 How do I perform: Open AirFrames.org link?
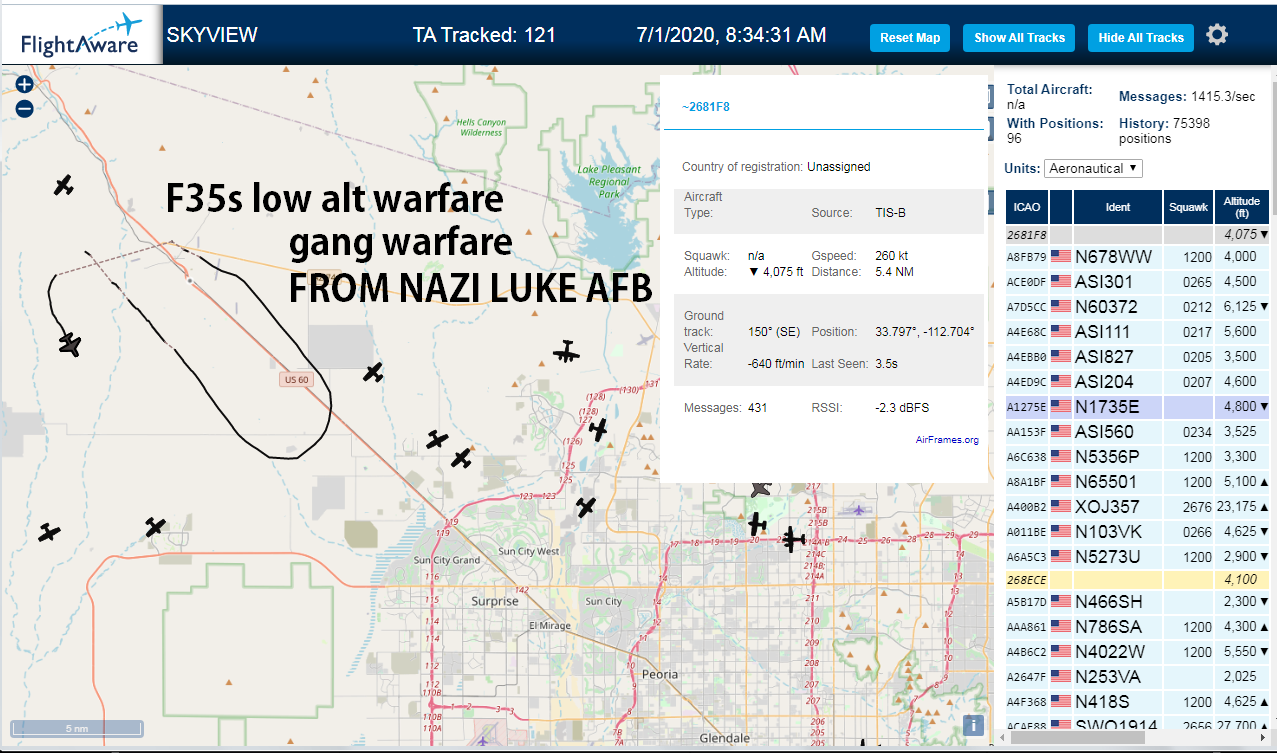pyautogui.click(x=947, y=439)
